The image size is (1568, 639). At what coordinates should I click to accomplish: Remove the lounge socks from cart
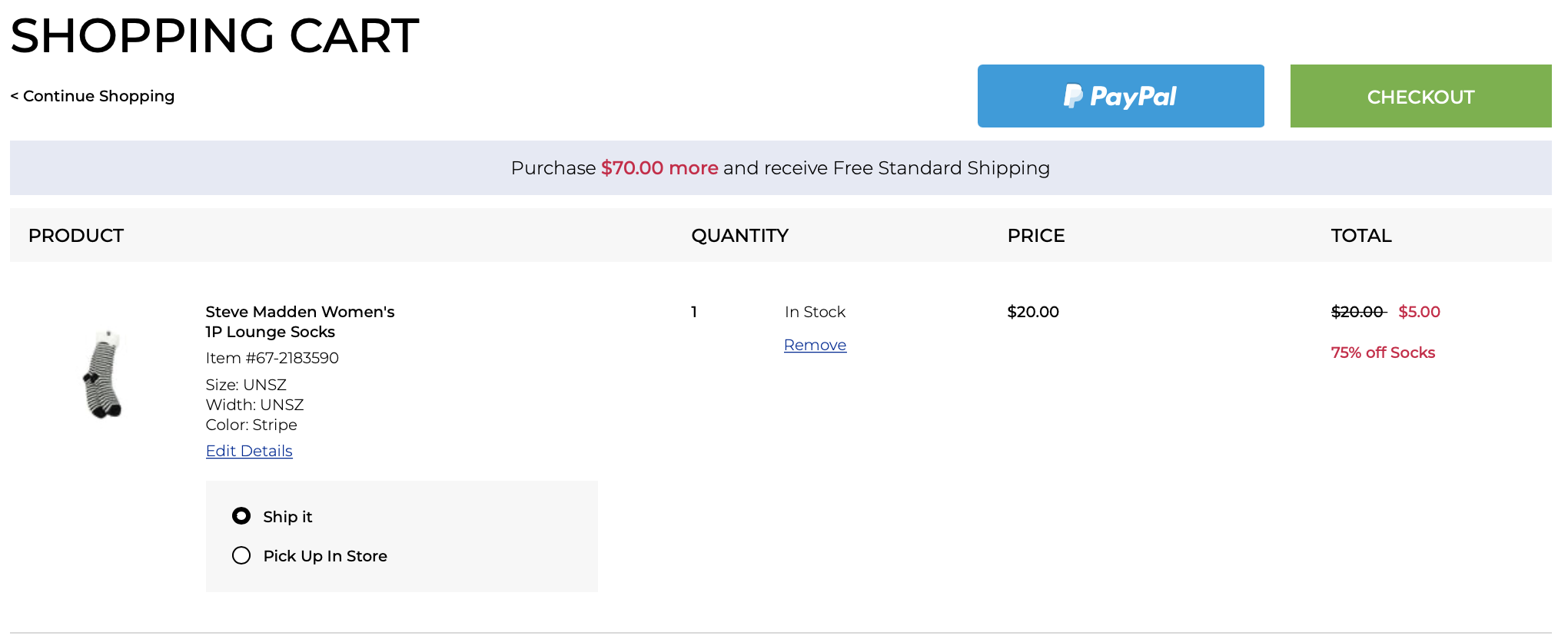815,345
